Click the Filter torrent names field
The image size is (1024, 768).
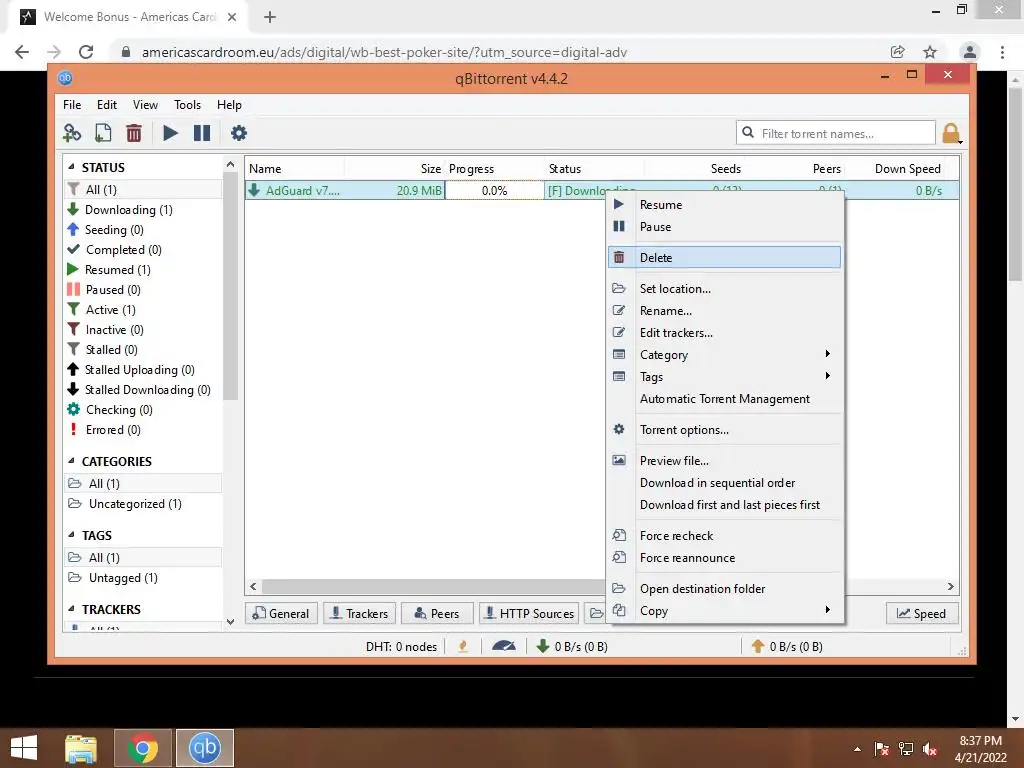(835, 133)
